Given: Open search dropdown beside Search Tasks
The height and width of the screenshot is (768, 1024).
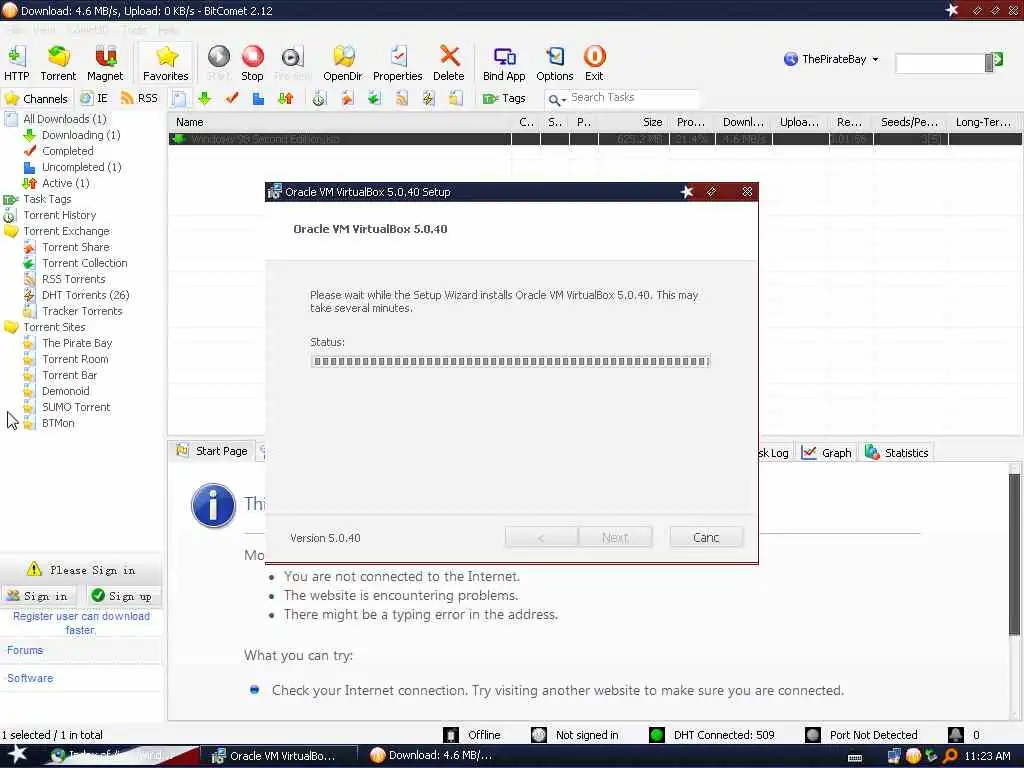Looking at the screenshot, I should coord(556,99).
